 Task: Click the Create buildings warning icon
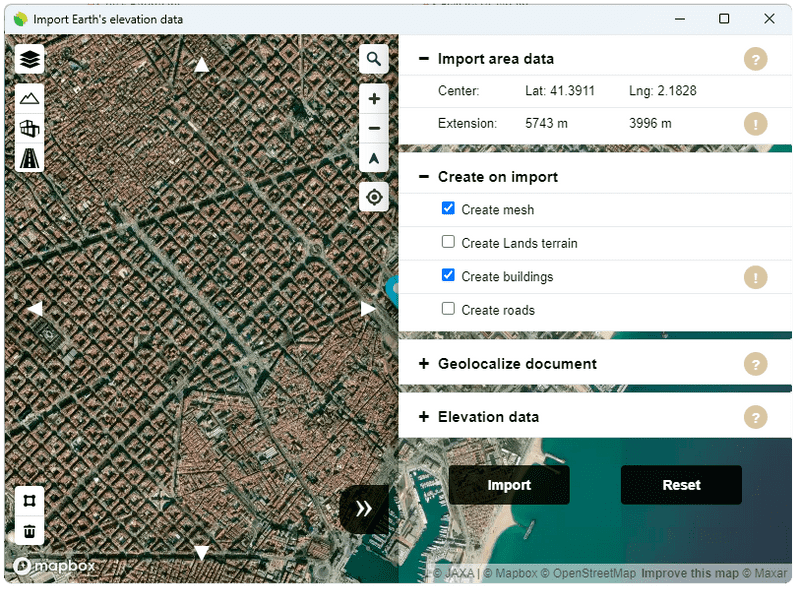(756, 278)
